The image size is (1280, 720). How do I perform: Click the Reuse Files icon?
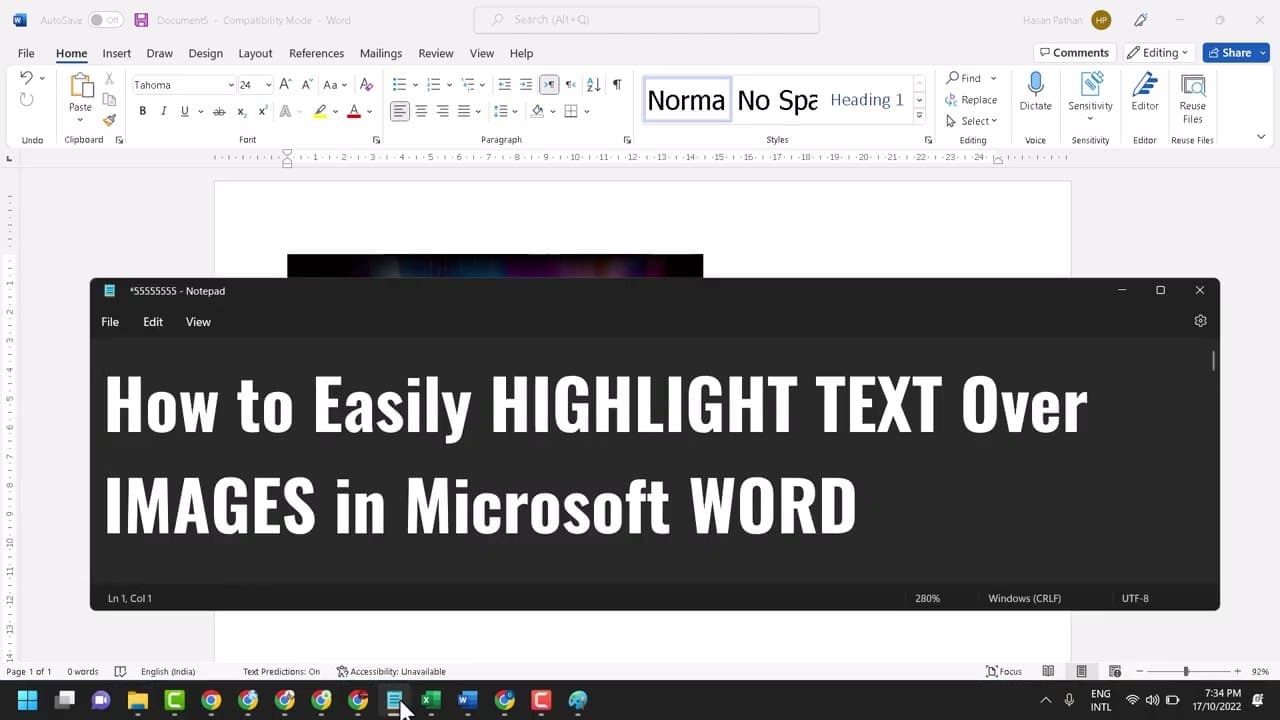pyautogui.click(x=1192, y=98)
